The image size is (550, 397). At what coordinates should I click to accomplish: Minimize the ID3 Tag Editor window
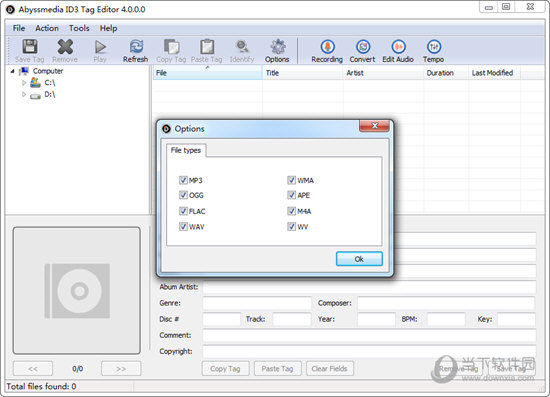click(x=489, y=7)
